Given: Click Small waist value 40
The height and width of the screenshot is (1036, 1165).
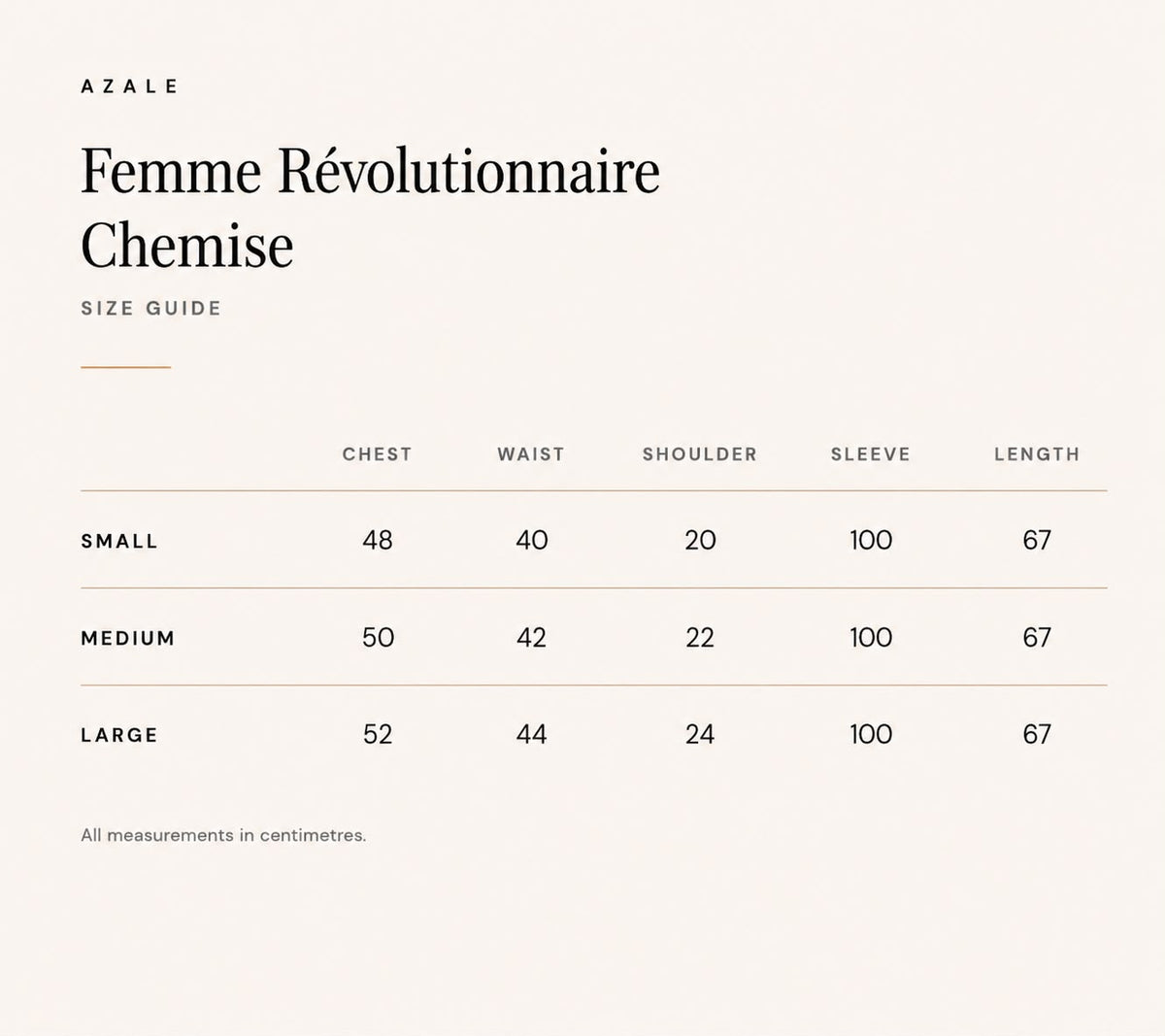Looking at the screenshot, I should pyautogui.click(x=532, y=540).
